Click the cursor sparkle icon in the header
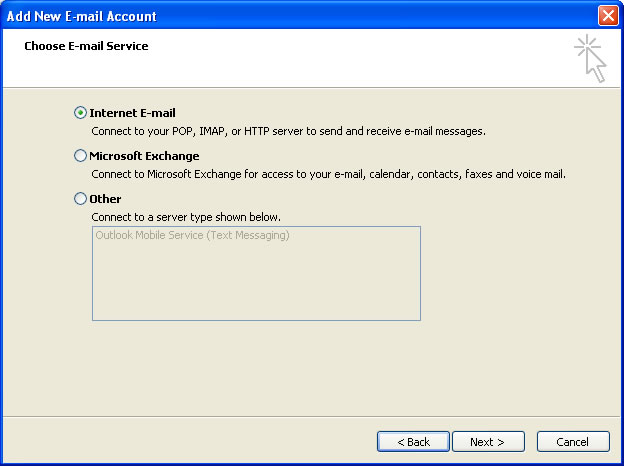Image resolution: width=624 pixels, height=466 pixels. point(590,59)
